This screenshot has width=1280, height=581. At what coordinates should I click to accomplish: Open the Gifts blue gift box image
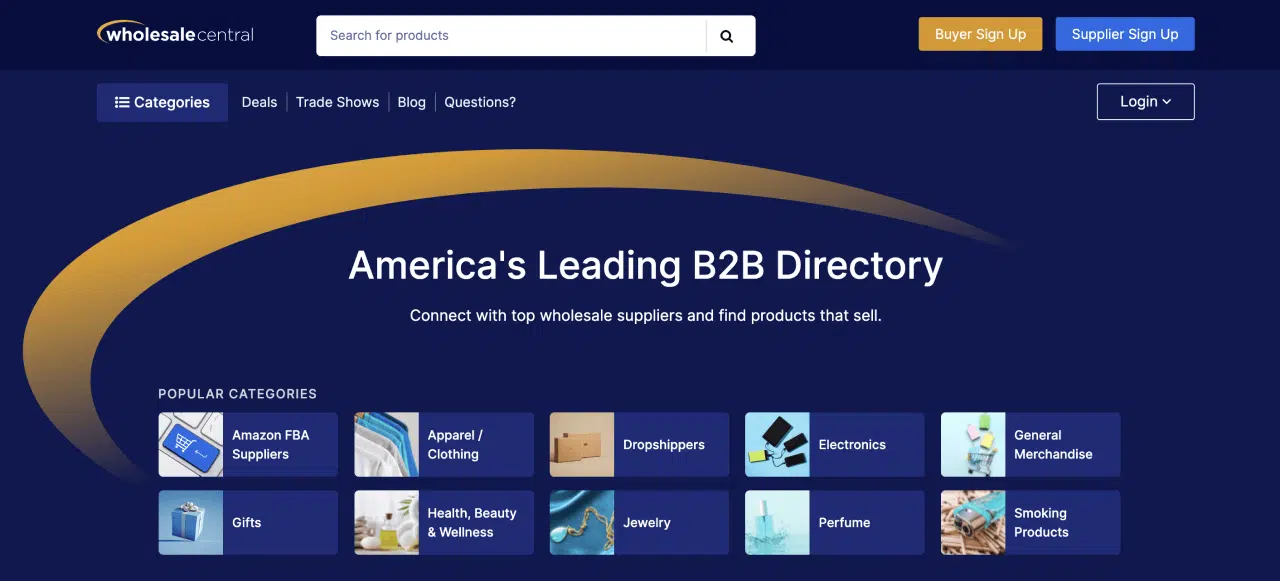tap(191, 523)
